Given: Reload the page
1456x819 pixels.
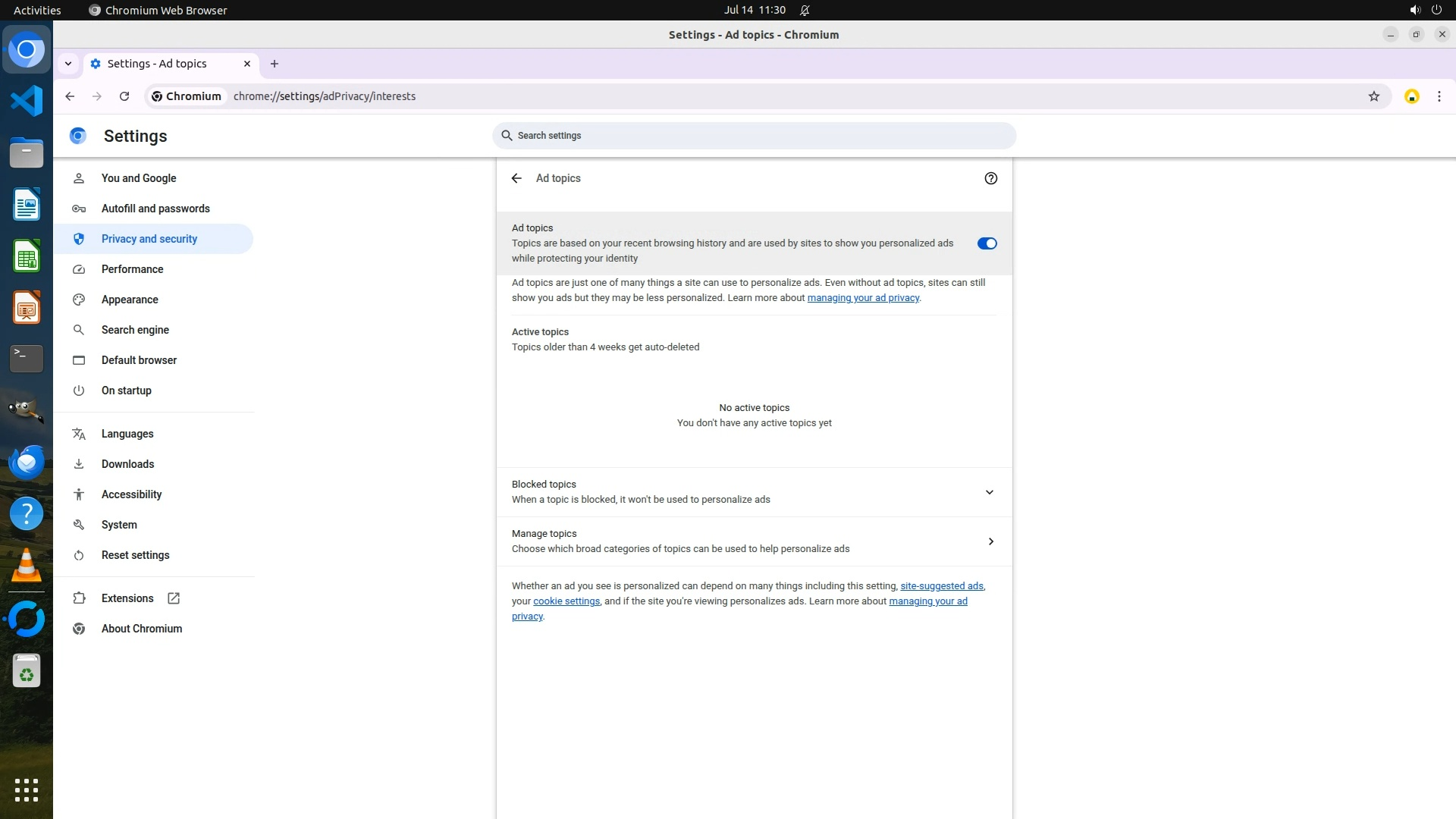Looking at the screenshot, I should 124,96.
